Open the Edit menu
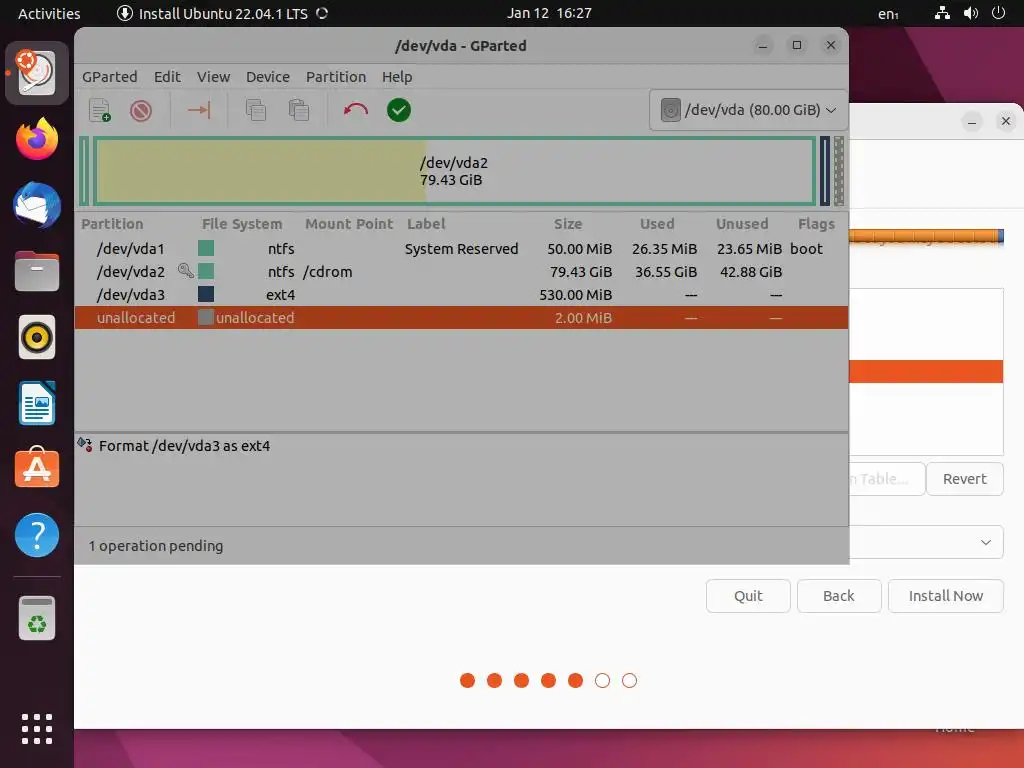This screenshot has height=768, width=1024. click(x=167, y=76)
